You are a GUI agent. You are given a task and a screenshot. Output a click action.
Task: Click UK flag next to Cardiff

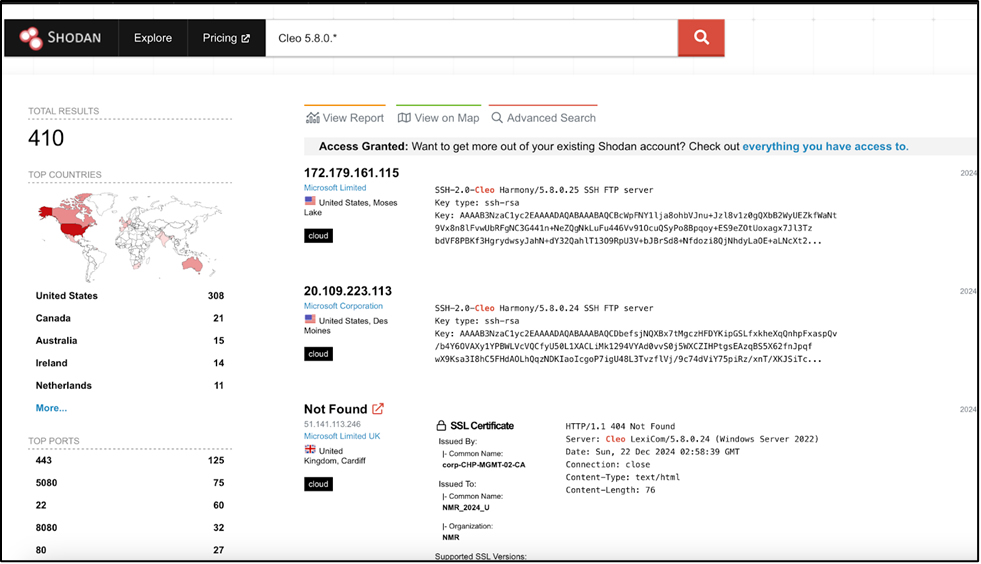pyautogui.click(x=310, y=449)
